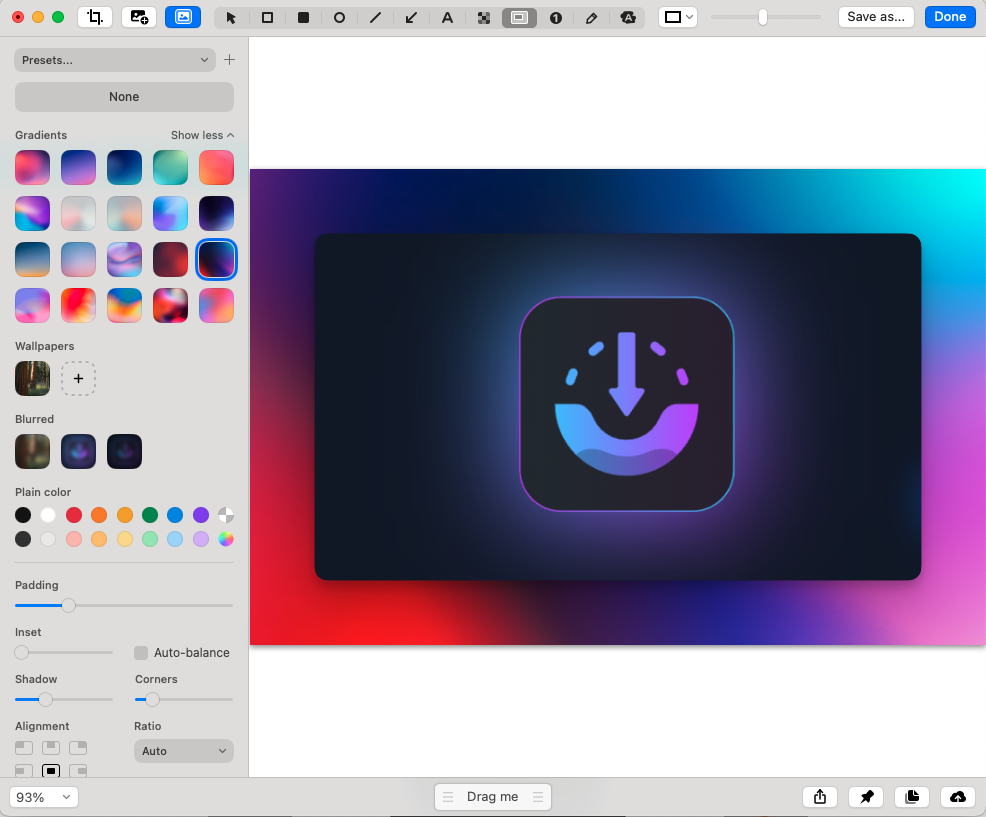Click the share icon at bottom right

point(820,797)
